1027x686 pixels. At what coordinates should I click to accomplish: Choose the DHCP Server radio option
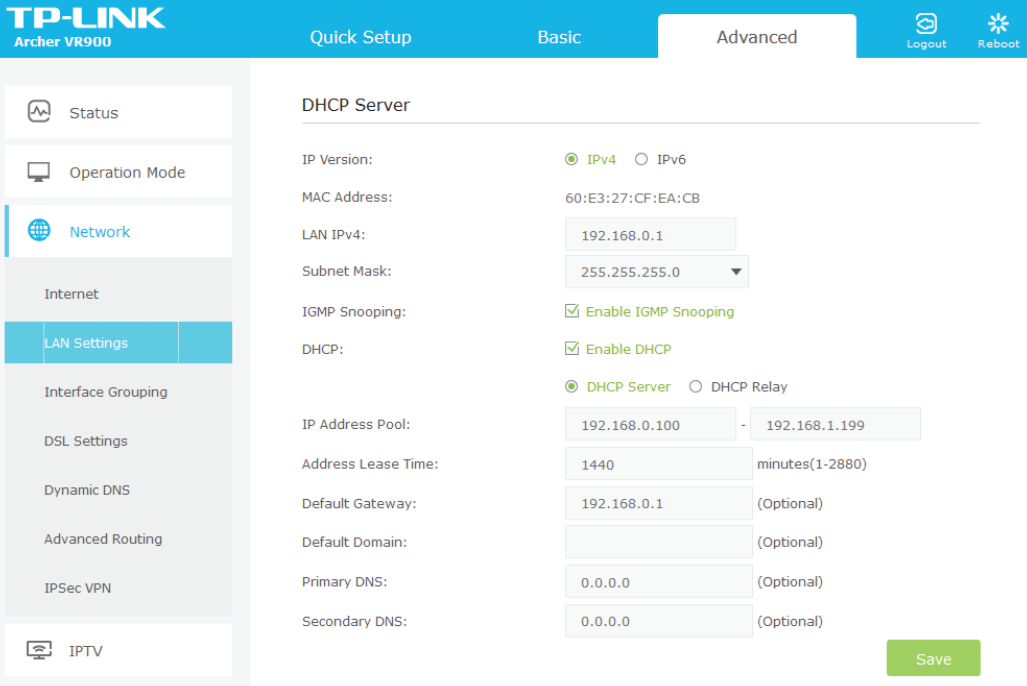[x=571, y=387]
